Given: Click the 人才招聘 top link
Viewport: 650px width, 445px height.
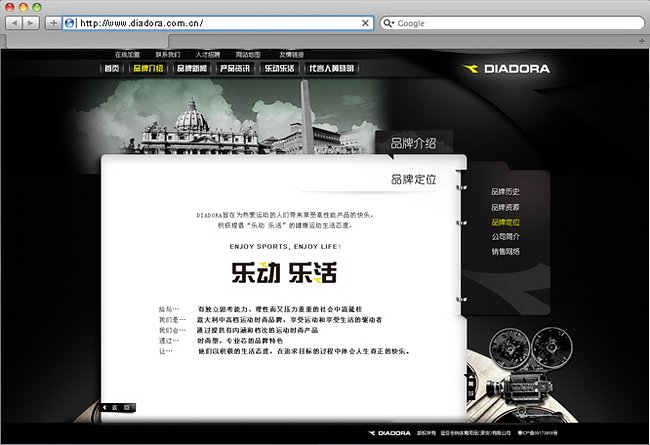Looking at the screenshot, I should [x=208, y=54].
